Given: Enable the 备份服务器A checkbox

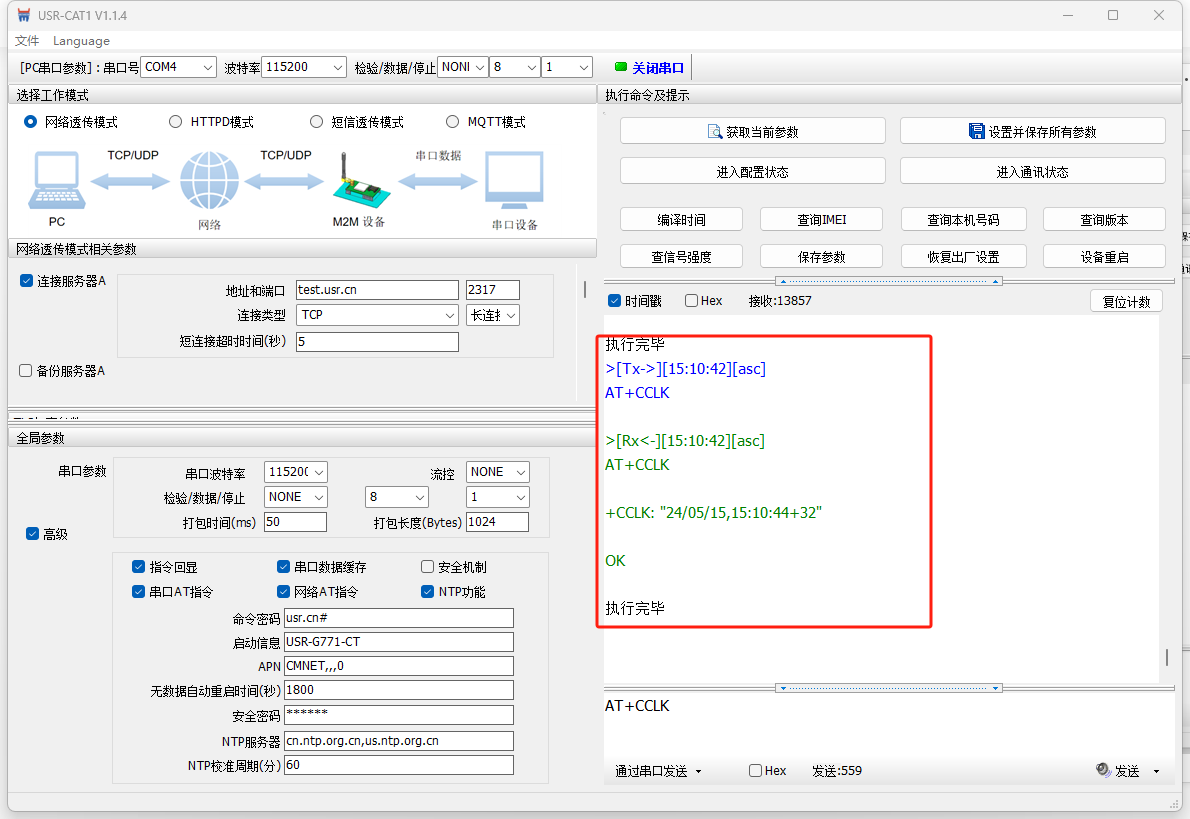Looking at the screenshot, I should click(26, 371).
